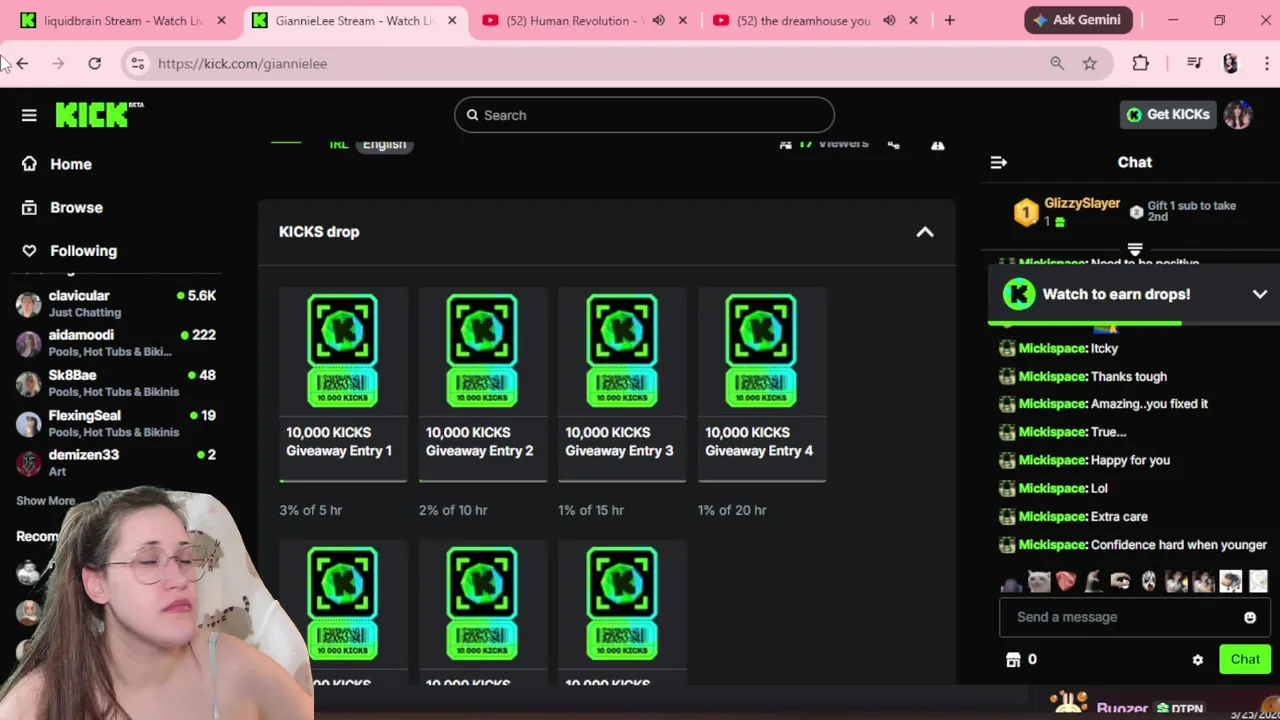Mute the dreamhouse tab audio
1280x720 pixels.
(889, 20)
